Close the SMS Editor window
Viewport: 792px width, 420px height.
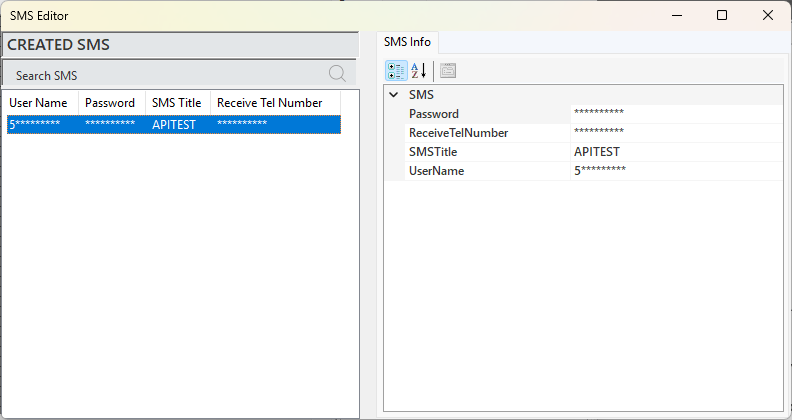click(768, 15)
